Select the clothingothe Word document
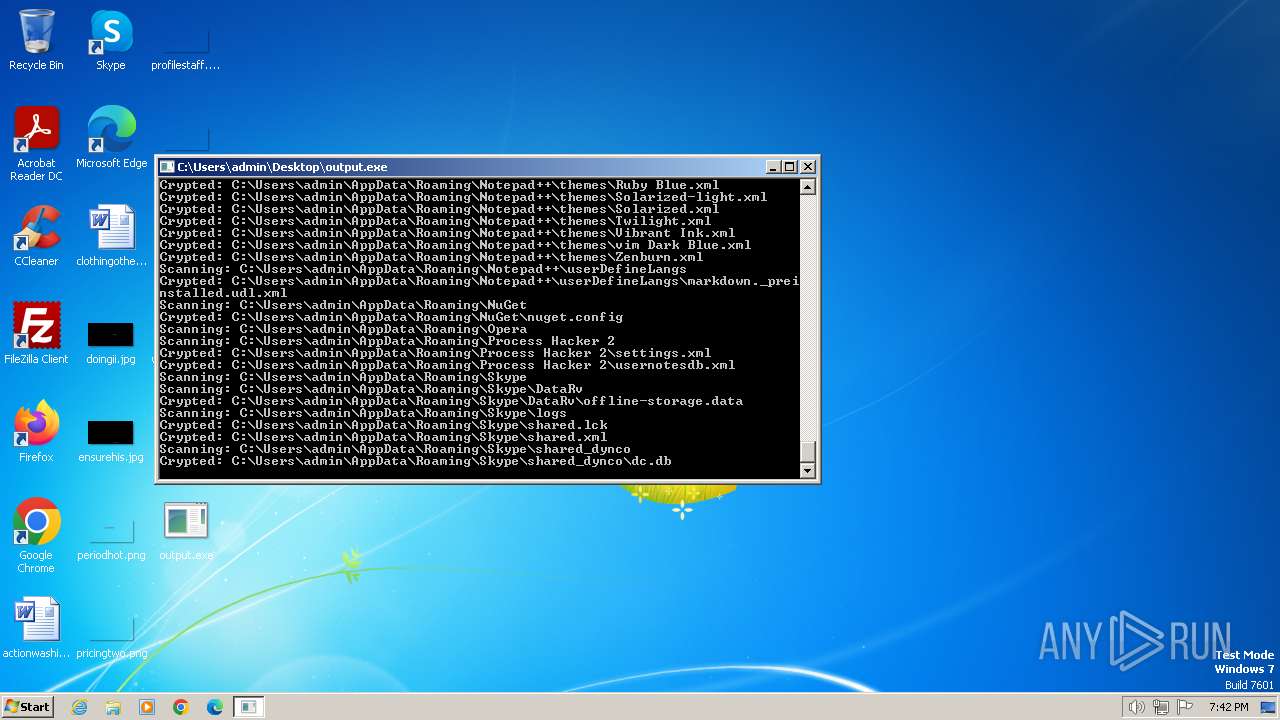This screenshot has width=1280, height=720. coord(111,236)
